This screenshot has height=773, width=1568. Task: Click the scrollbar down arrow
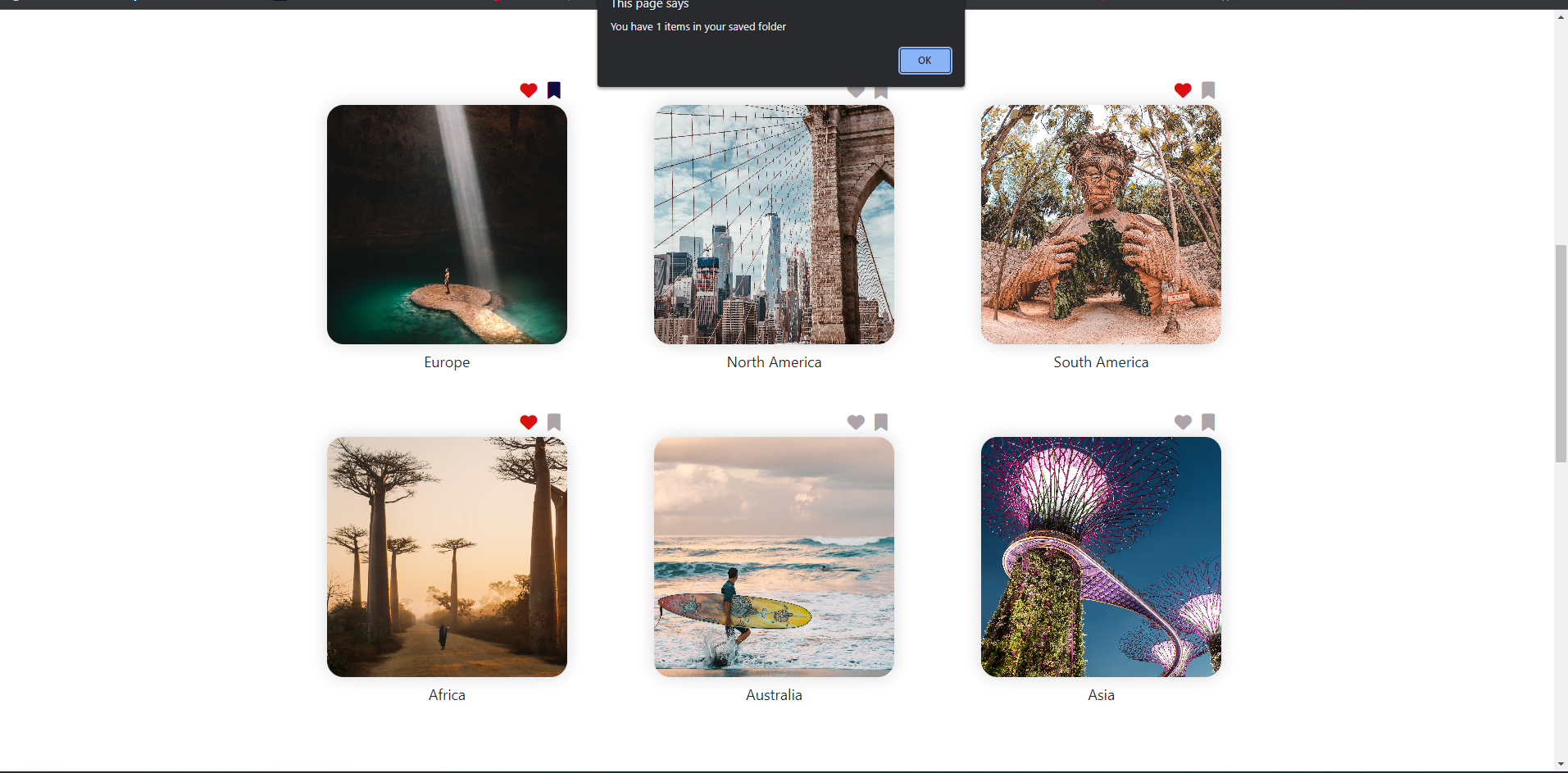[x=1559, y=764]
